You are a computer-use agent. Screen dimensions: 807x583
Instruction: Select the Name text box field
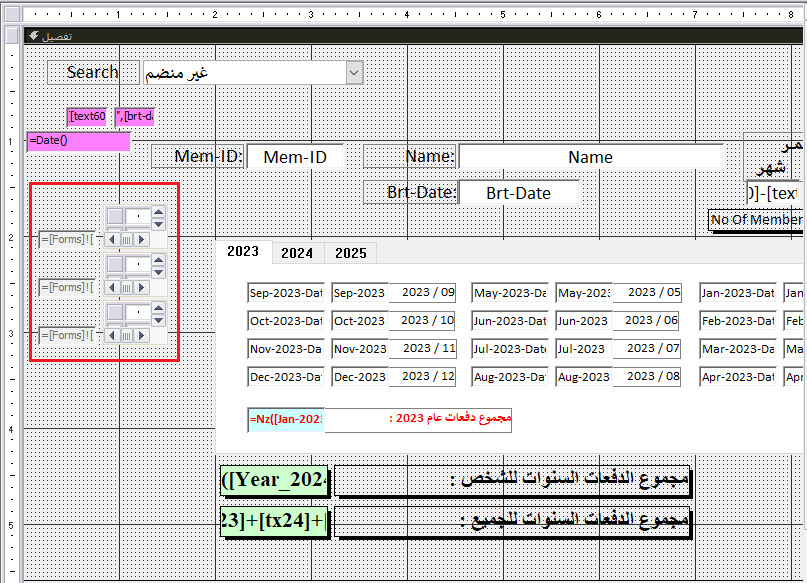pyautogui.click(x=590, y=157)
